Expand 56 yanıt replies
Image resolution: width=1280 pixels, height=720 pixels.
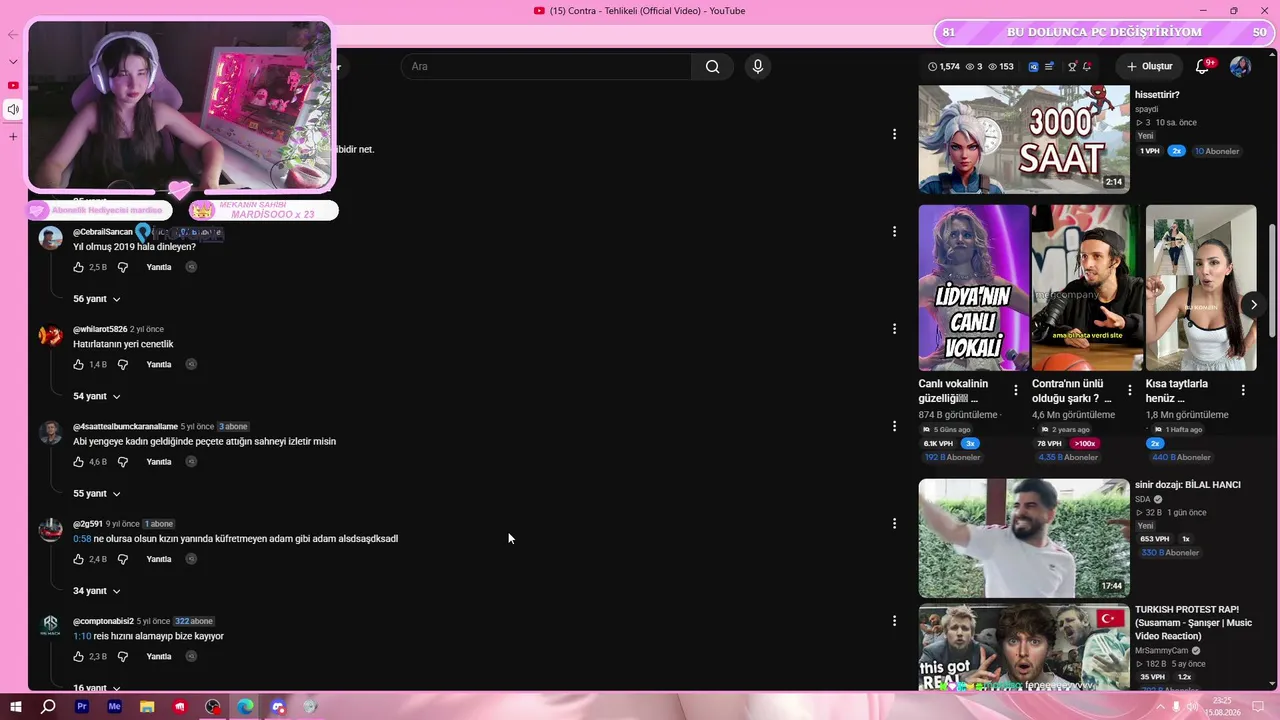[97, 299]
